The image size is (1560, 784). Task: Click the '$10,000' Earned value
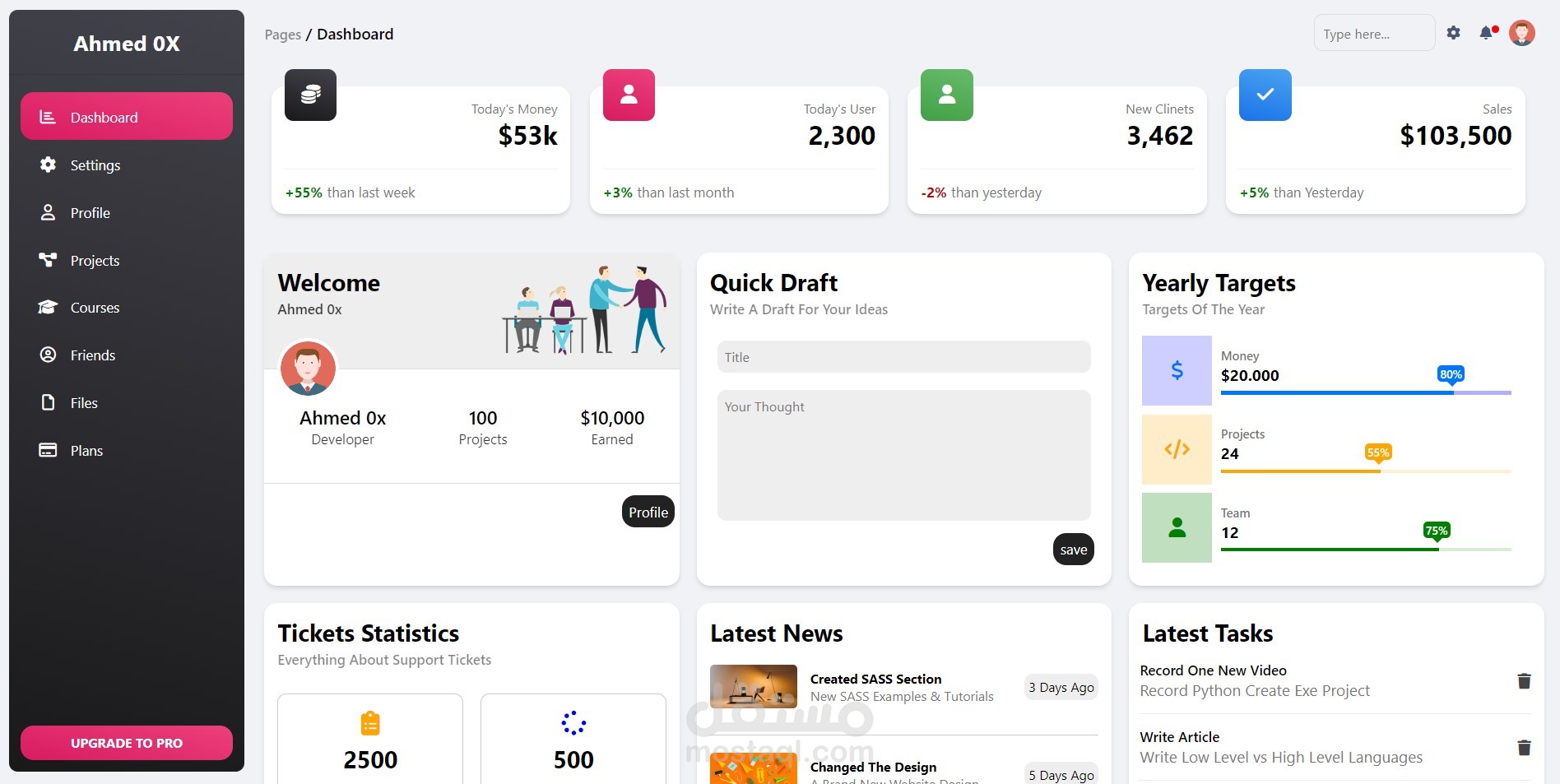(x=612, y=418)
